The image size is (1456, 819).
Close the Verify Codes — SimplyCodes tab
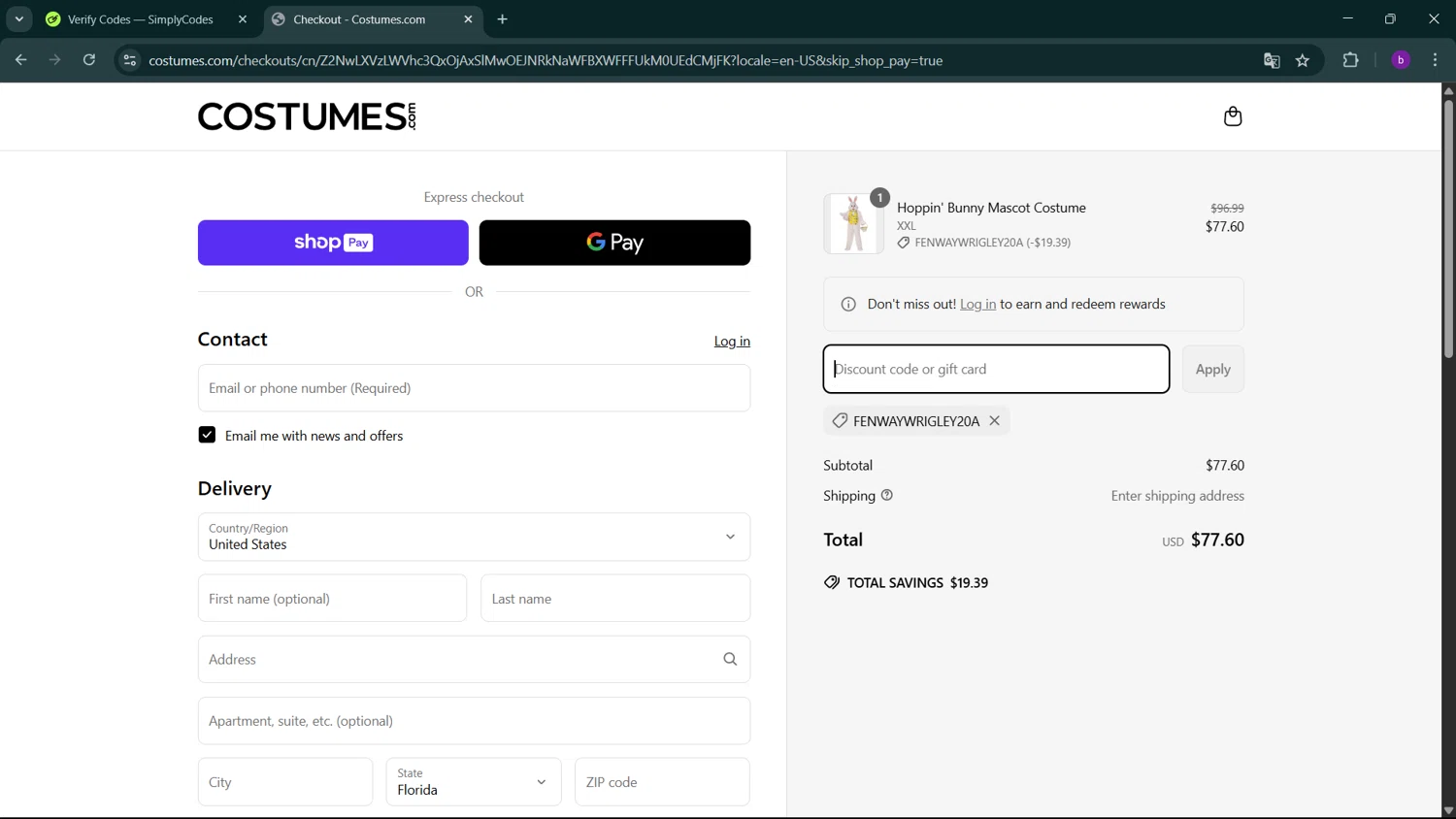(243, 19)
